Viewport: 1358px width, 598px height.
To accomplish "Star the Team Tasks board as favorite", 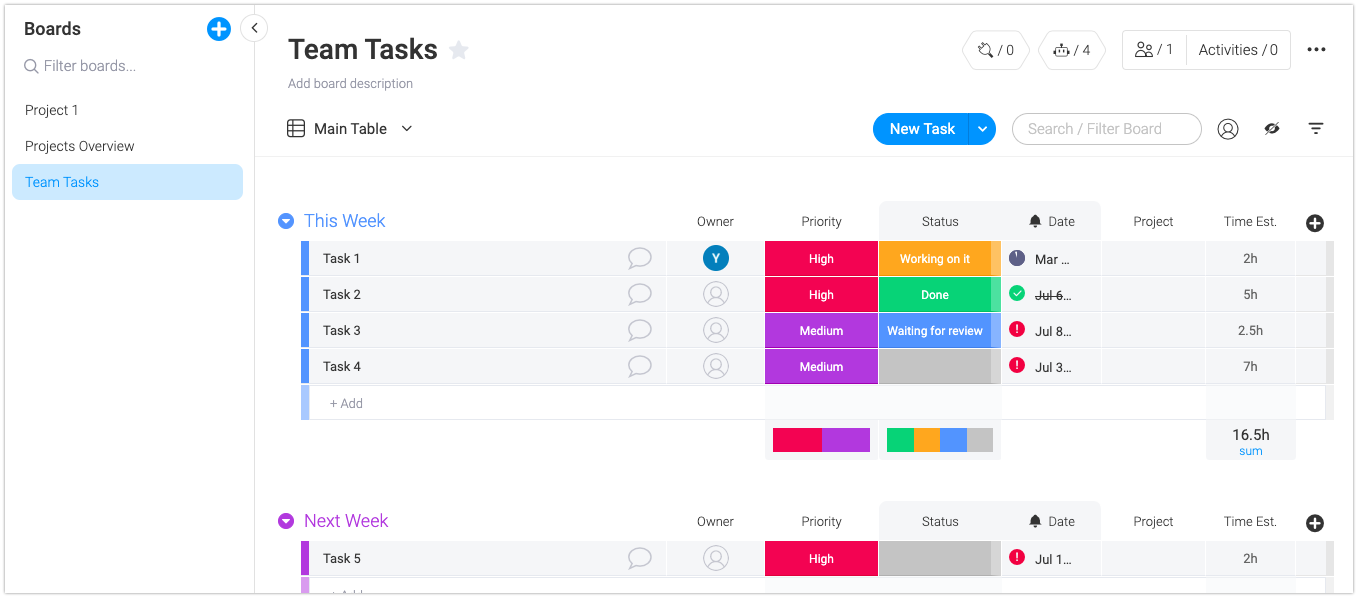I will [x=459, y=50].
